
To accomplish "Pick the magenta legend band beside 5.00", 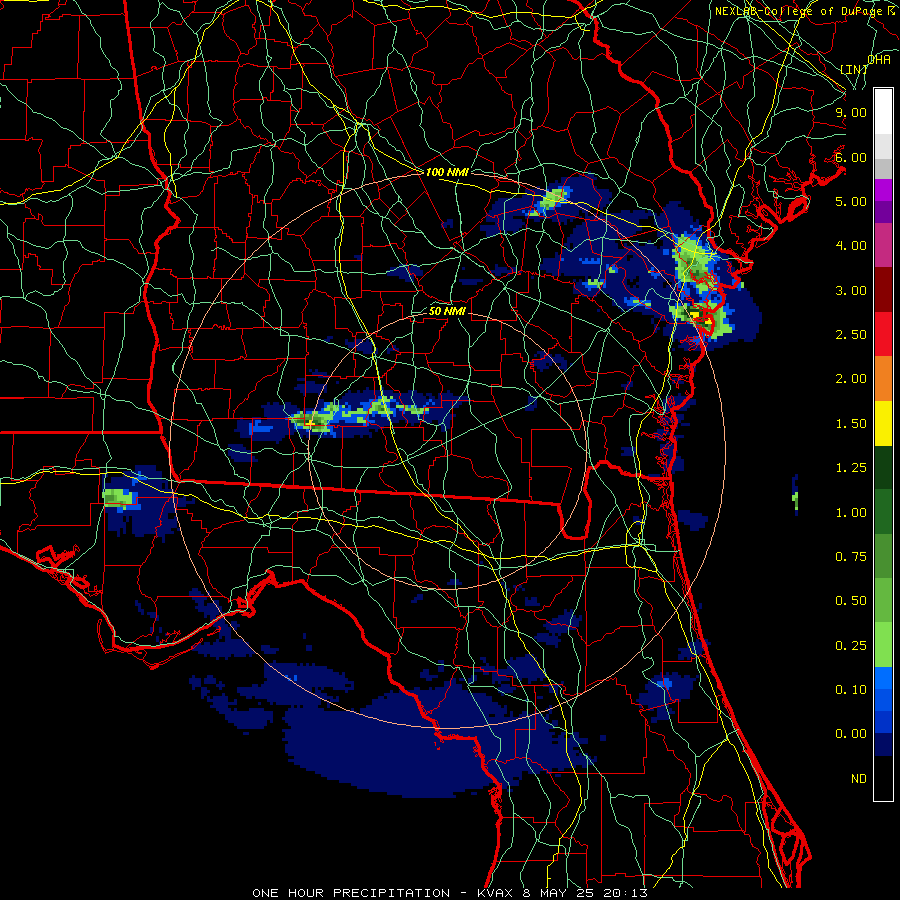I will pyautogui.click(x=883, y=190).
